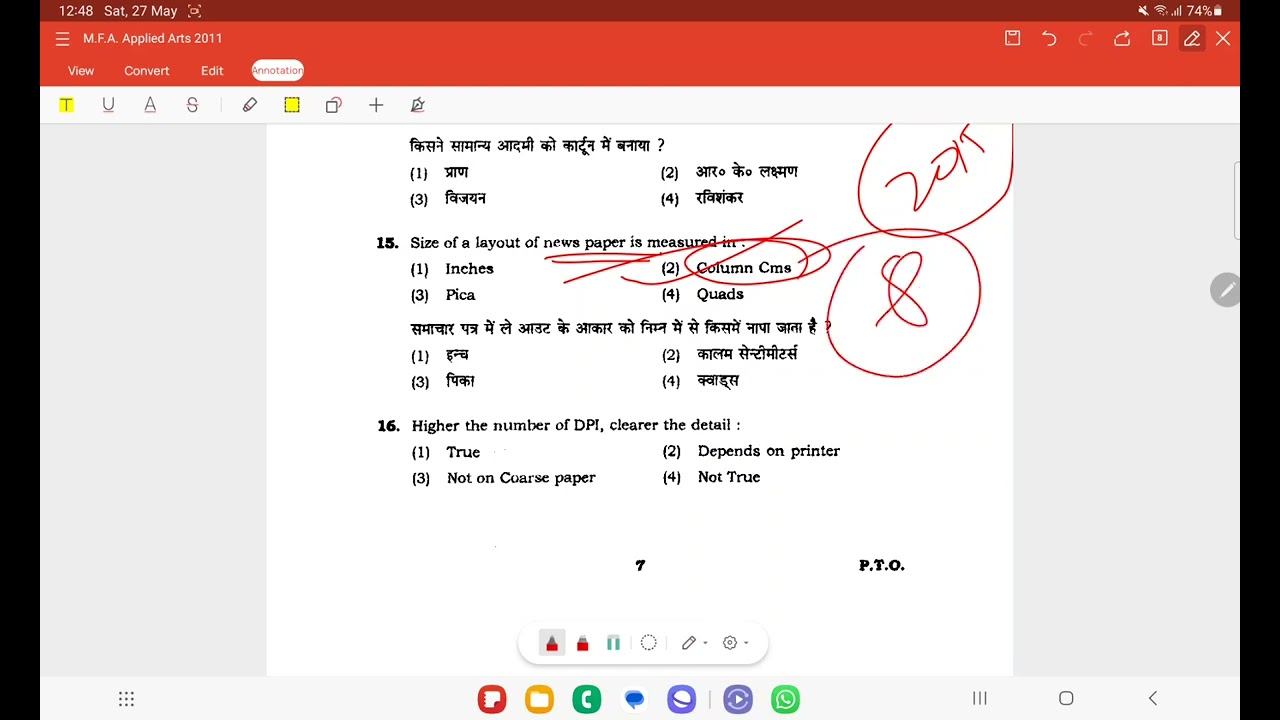The height and width of the screenshot is (720, 1280).
Task: Select the red pen in floating toolbar
Action: (x=552, y=643)
